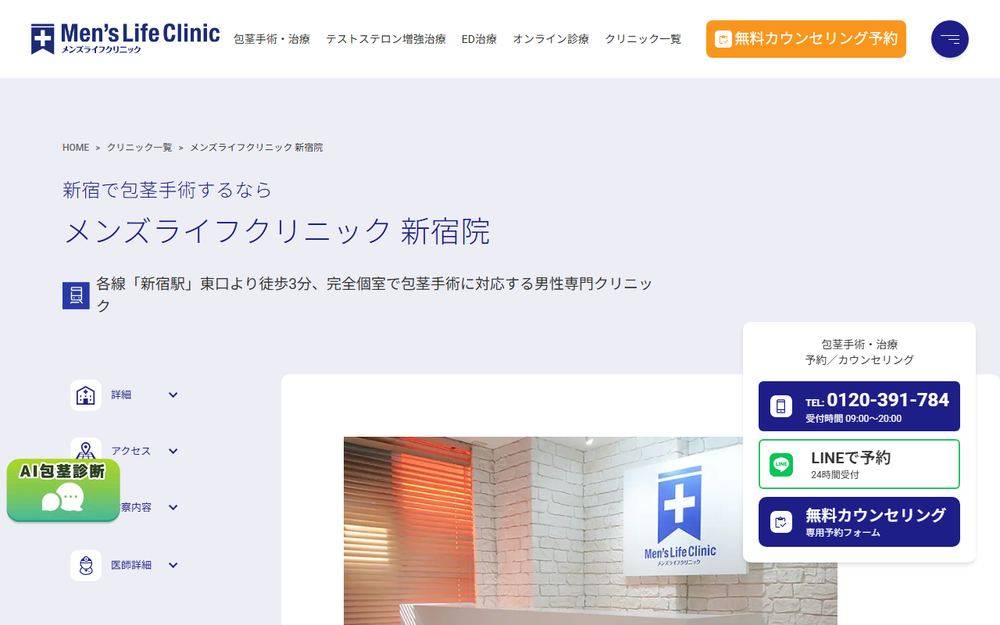Viewport: 1000px width, 625px height.
Task: Open the テストステロン増強治療 nav item
Action: [386, 39]
